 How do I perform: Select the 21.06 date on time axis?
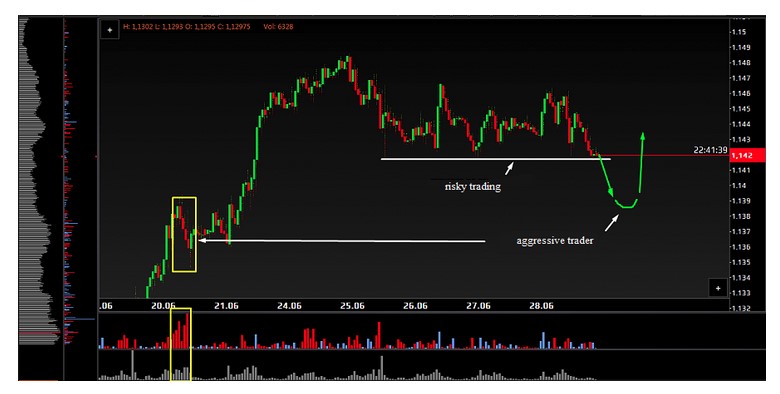point(226,306)
